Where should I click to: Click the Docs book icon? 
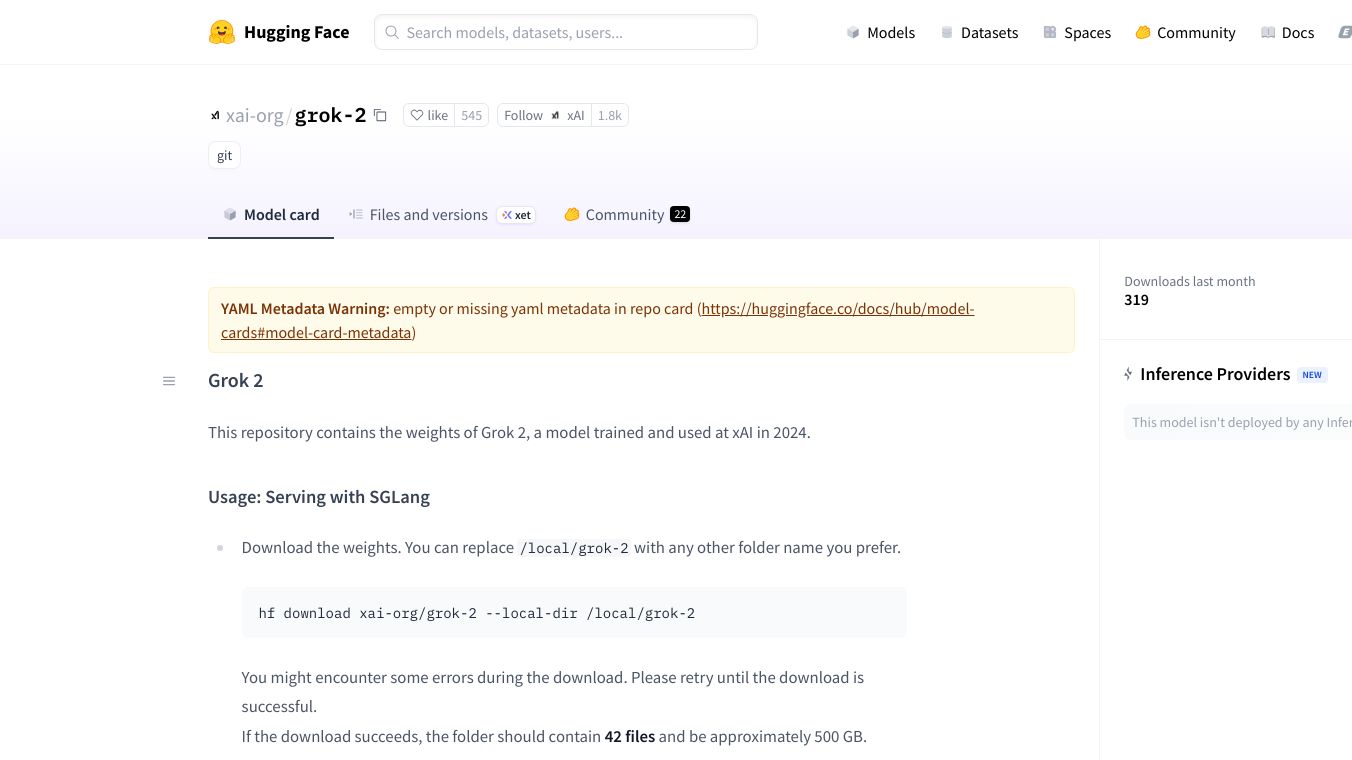(1268, 33)
